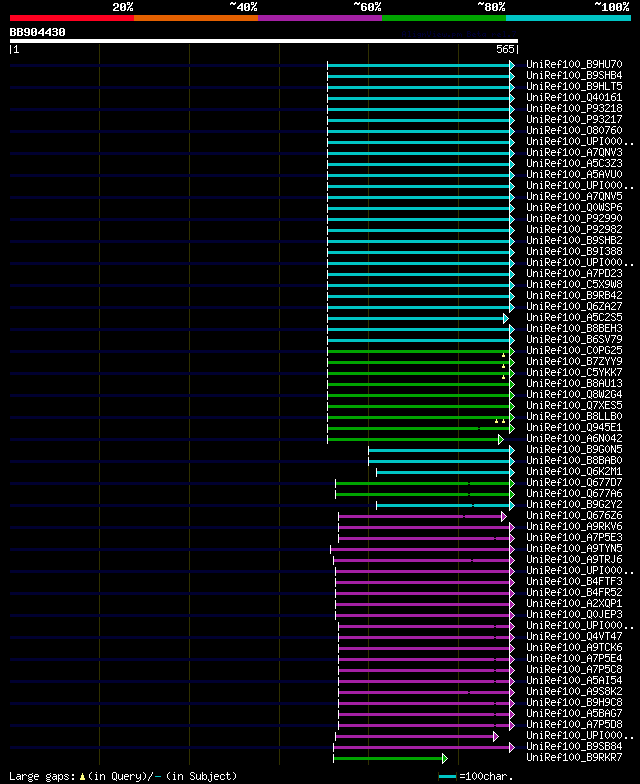The height and width of the screenshot is (784, 640).
Task: Select the UniRef100_C5X9W8 label
Action: point(574,284)
